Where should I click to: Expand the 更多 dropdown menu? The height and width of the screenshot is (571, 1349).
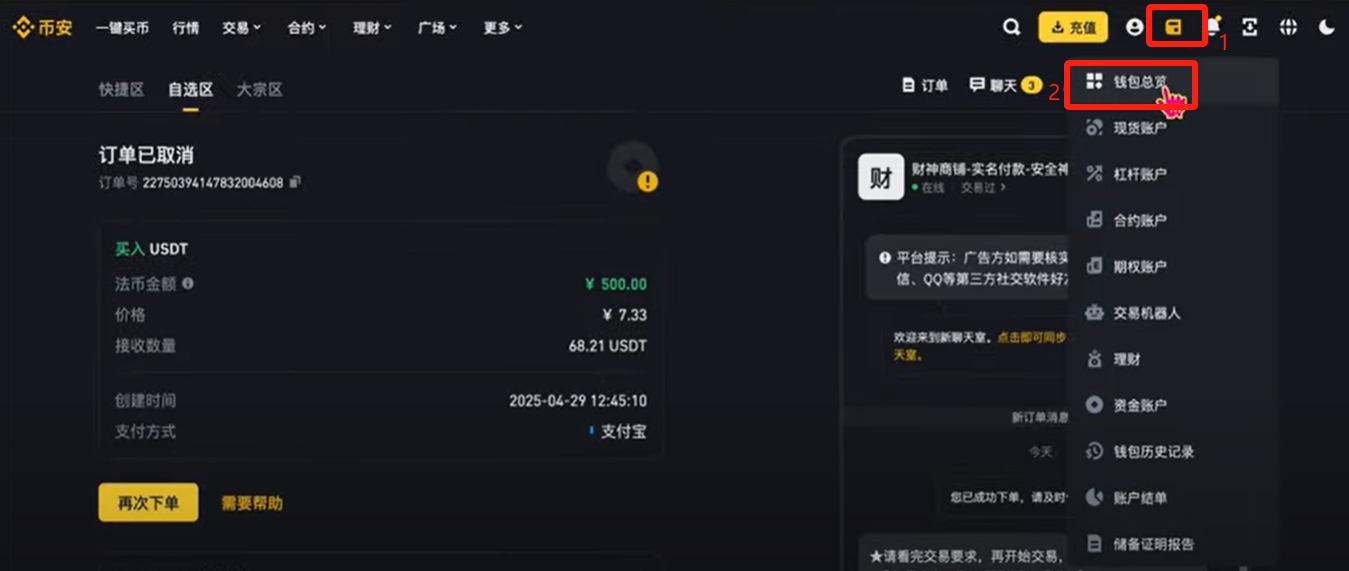[x=503, y=28]
